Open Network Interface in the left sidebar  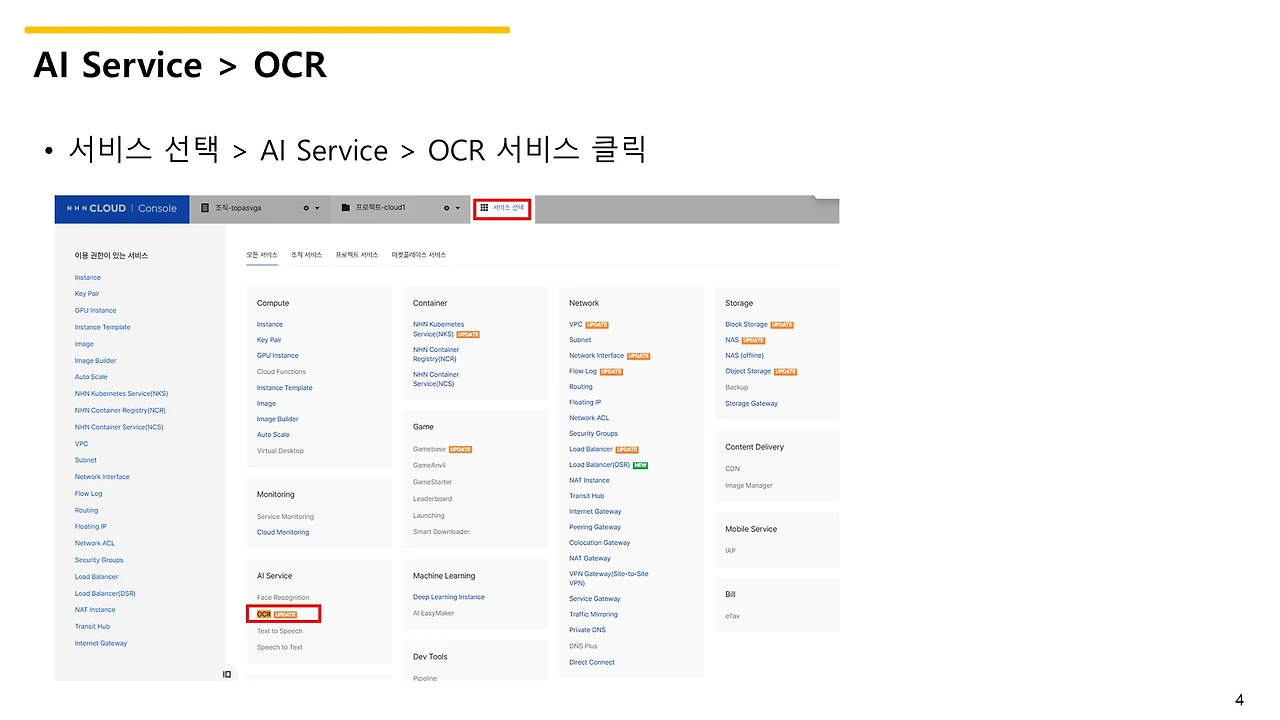click(102, 477)
